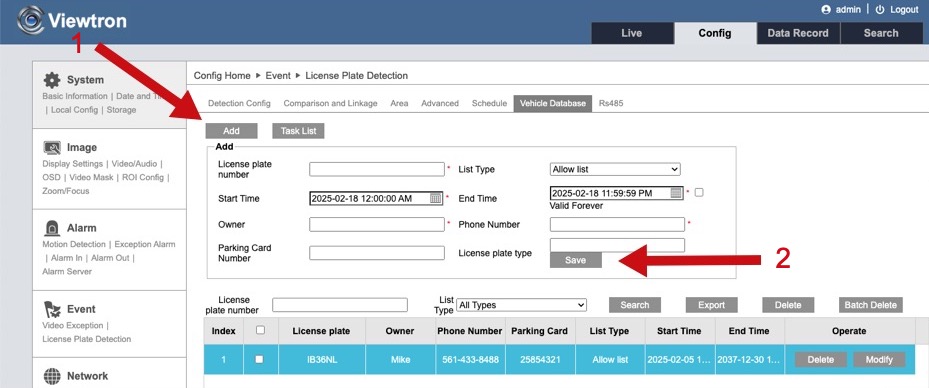Open the End Time calendar picker
This screenshot has width=929, height=388.
click(677, 193)
